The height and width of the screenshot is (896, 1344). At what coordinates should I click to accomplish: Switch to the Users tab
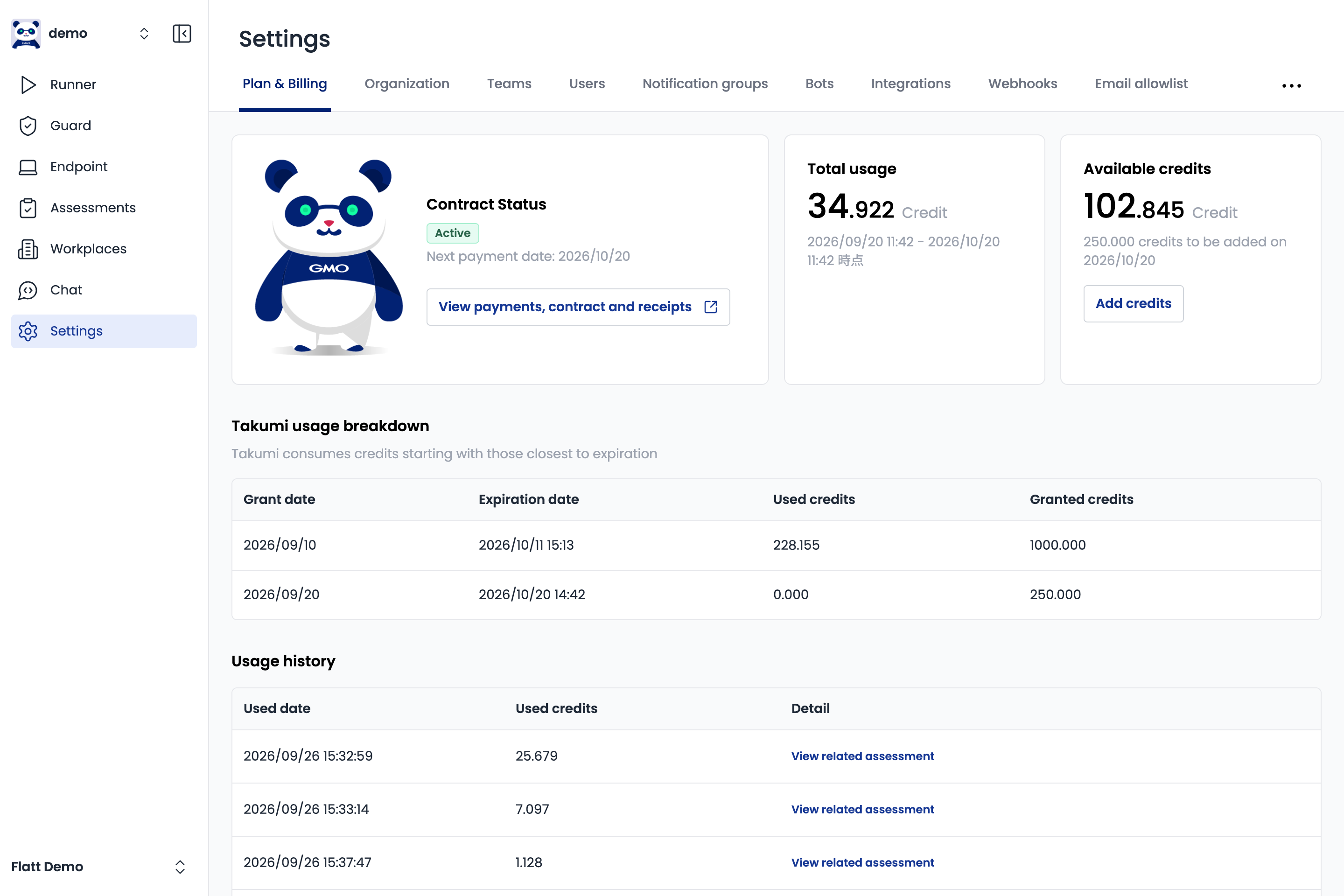click(x=587, y=84)
